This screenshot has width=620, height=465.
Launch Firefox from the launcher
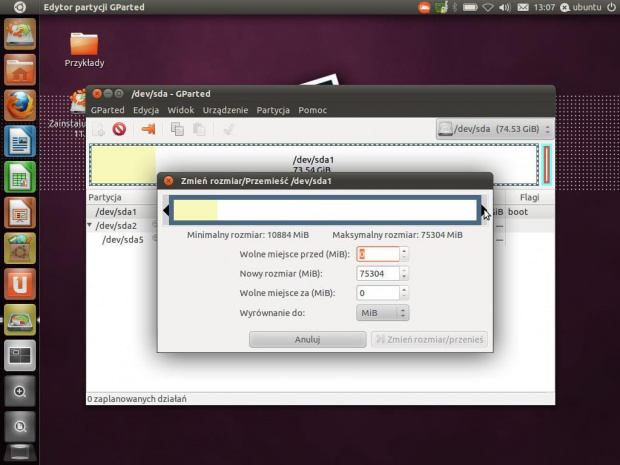[x=20, y=106]
